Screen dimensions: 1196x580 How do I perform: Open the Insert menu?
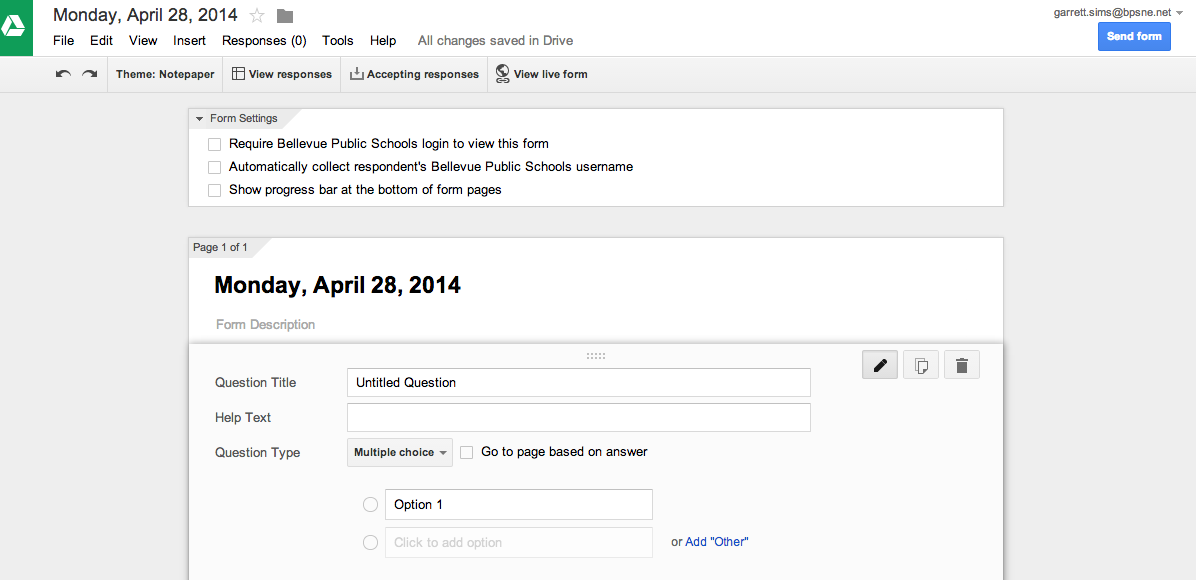[189, 40]
